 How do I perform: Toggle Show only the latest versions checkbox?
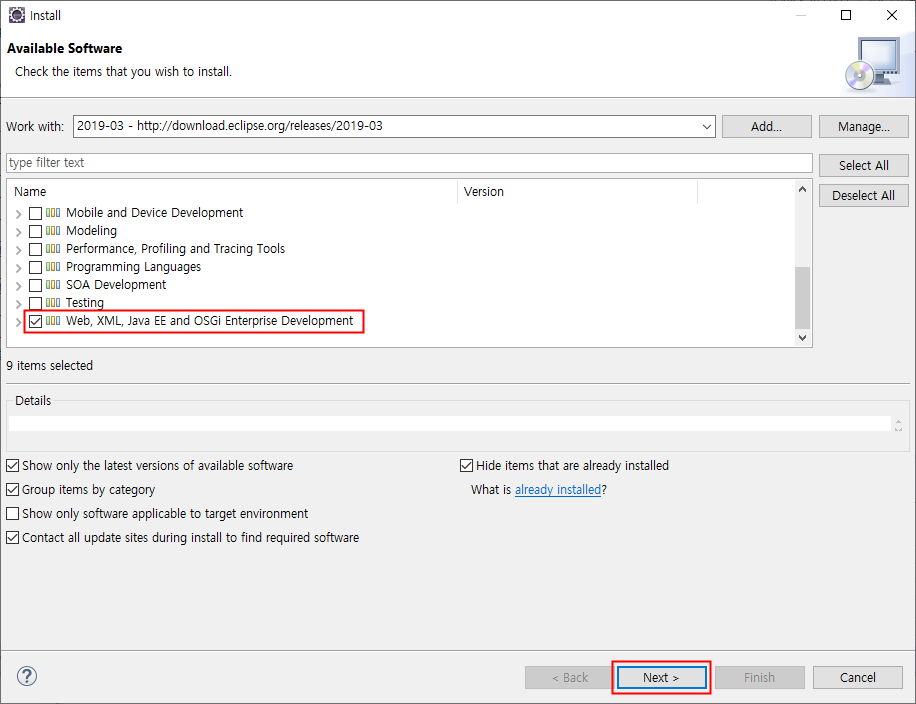tap(12, 466)
